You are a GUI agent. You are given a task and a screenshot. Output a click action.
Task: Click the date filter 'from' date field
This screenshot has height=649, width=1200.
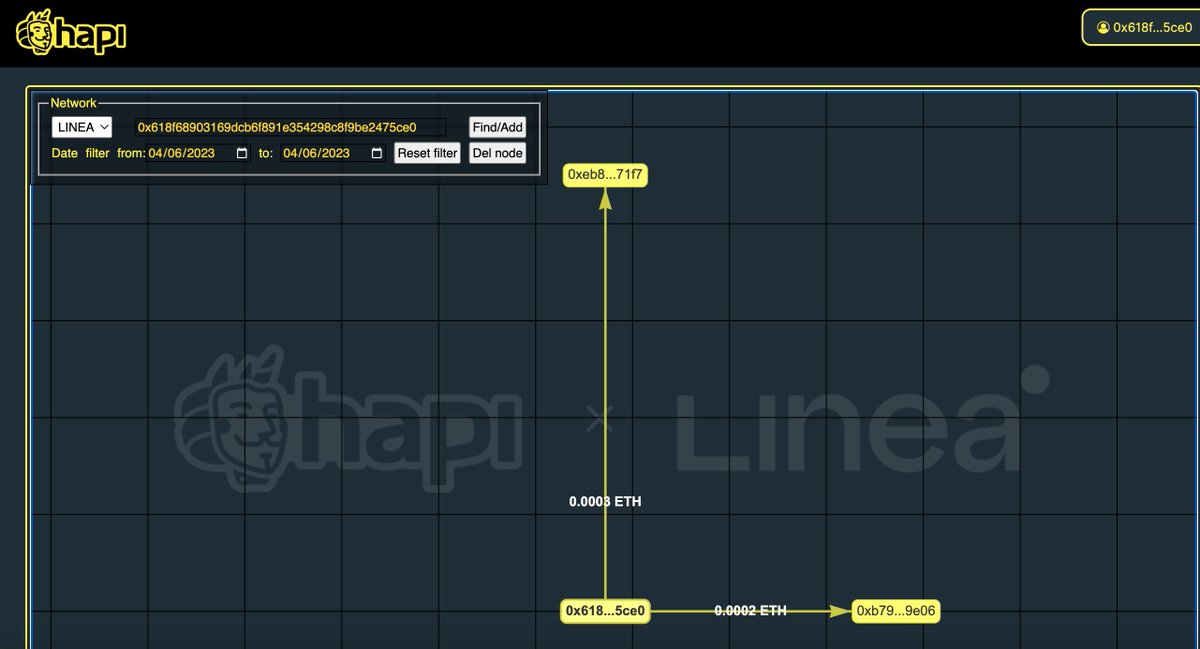click(x=198, y=153)
